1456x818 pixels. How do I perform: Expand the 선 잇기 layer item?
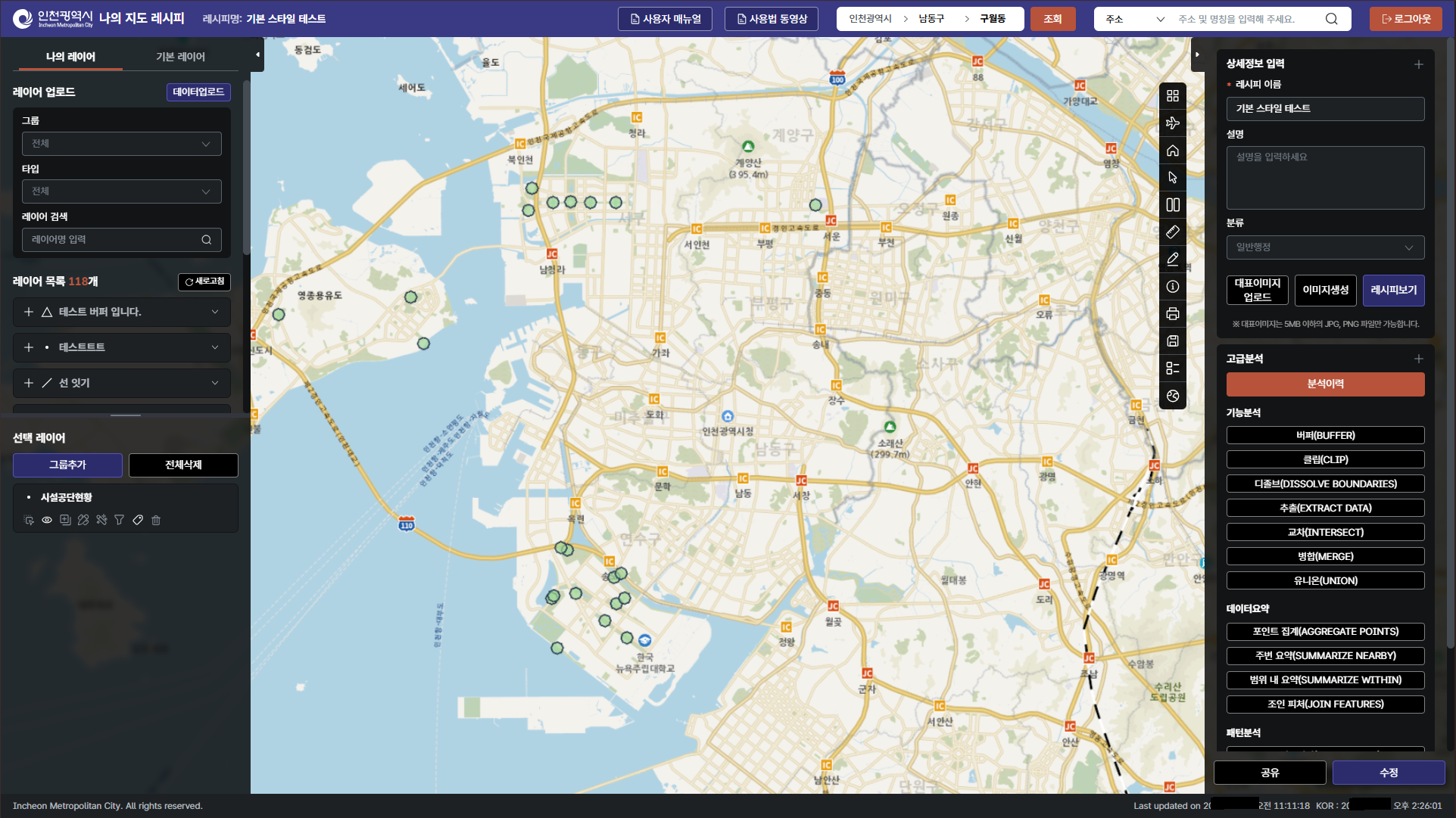point(215,383)
